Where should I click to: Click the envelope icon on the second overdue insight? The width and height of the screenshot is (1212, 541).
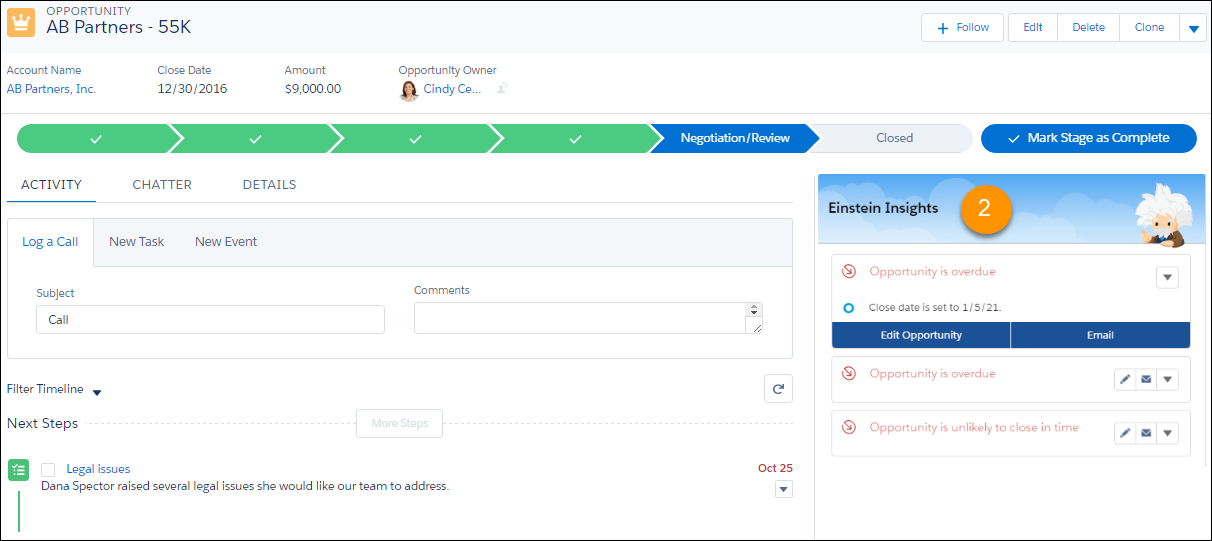tap(1146, 379)
